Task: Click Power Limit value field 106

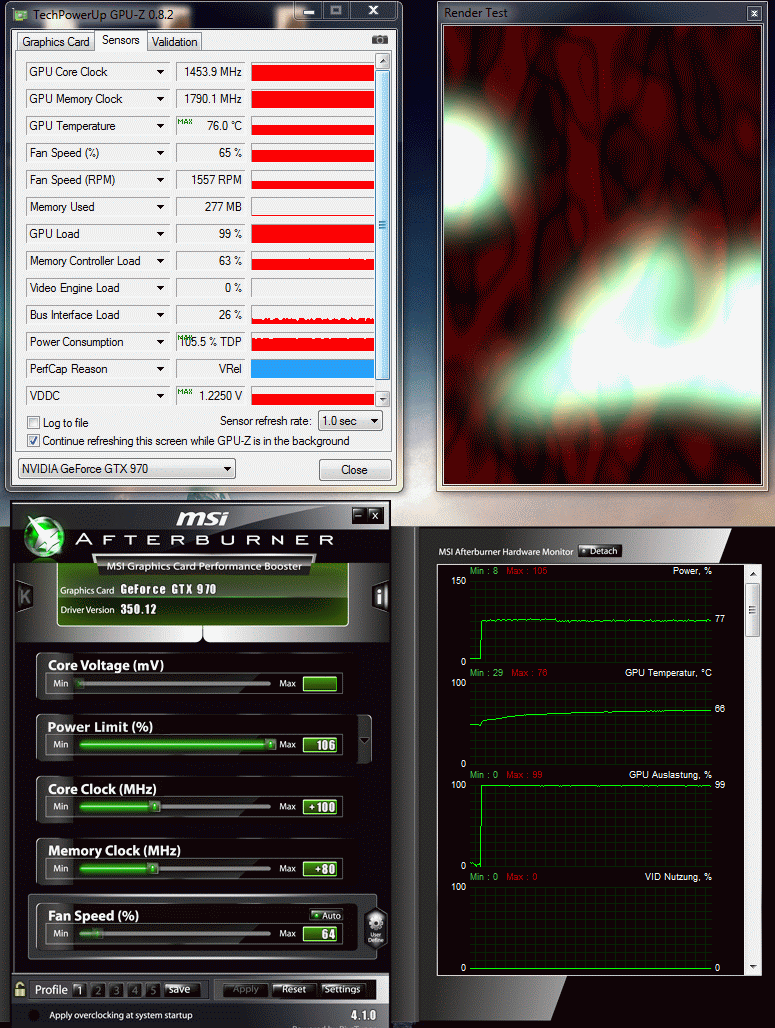Action: 320,745
